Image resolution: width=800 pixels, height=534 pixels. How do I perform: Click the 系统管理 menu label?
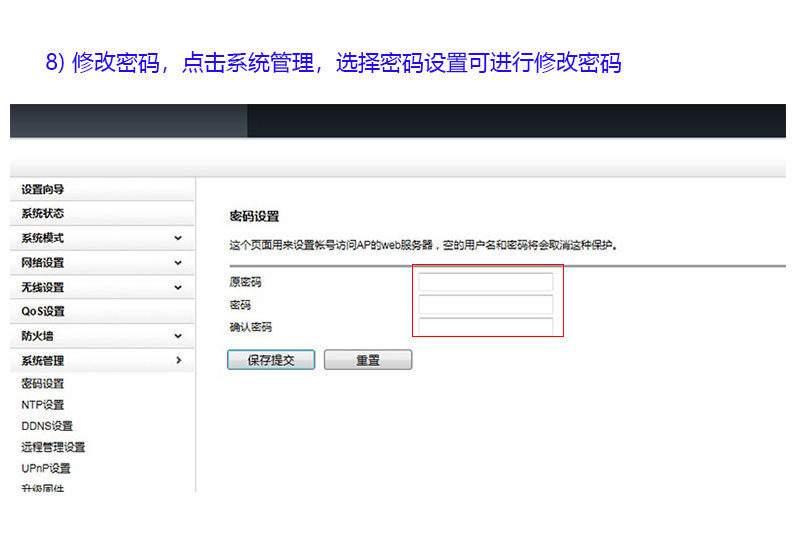[43, 361]
